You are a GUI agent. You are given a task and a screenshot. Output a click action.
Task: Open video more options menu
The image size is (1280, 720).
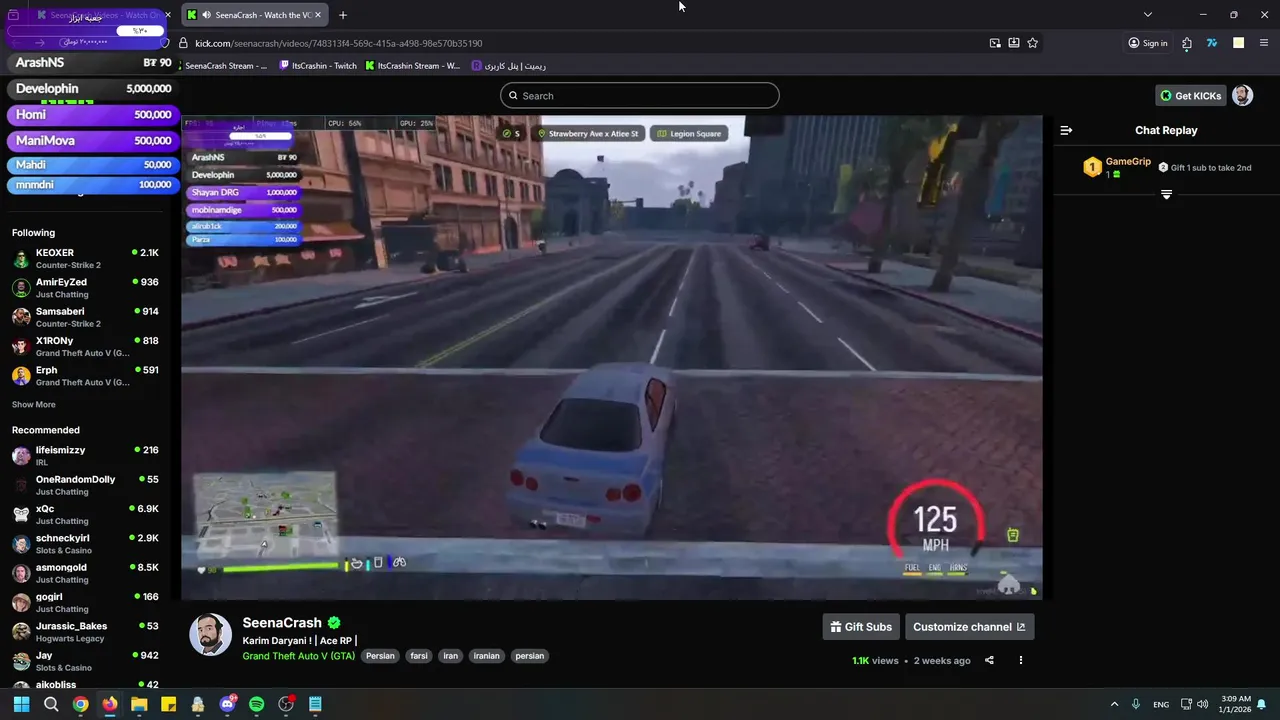point(1020,660)
